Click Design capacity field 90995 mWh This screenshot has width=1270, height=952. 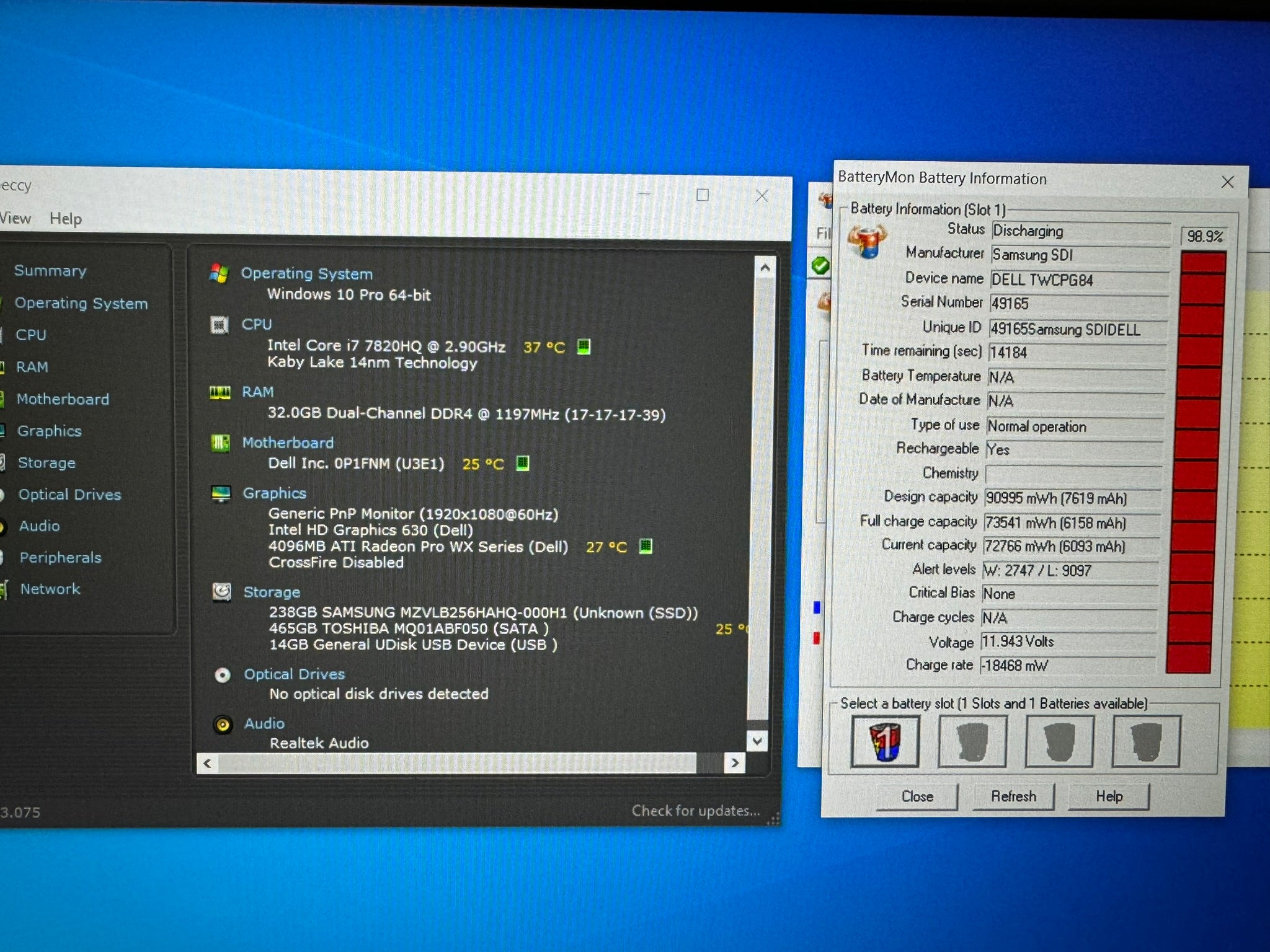tap(1073, 498)
